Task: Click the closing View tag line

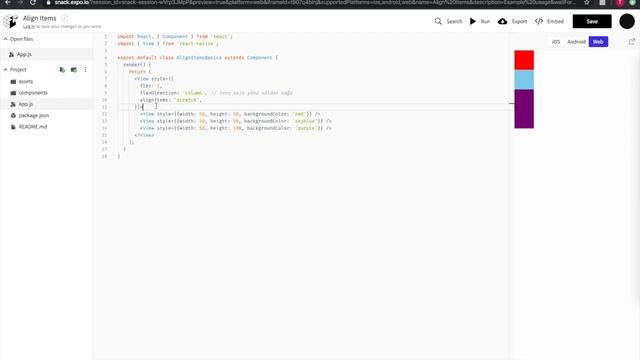Action: tap(144, 135)
